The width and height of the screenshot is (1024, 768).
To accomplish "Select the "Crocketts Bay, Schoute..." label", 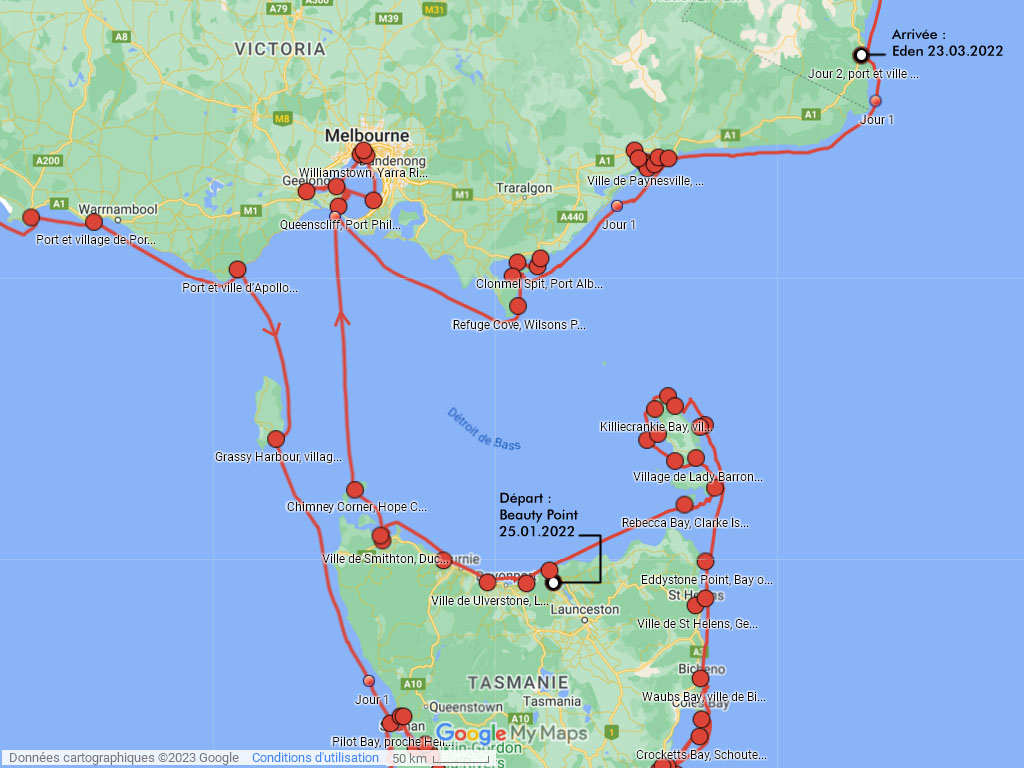I will click(701, 755).
